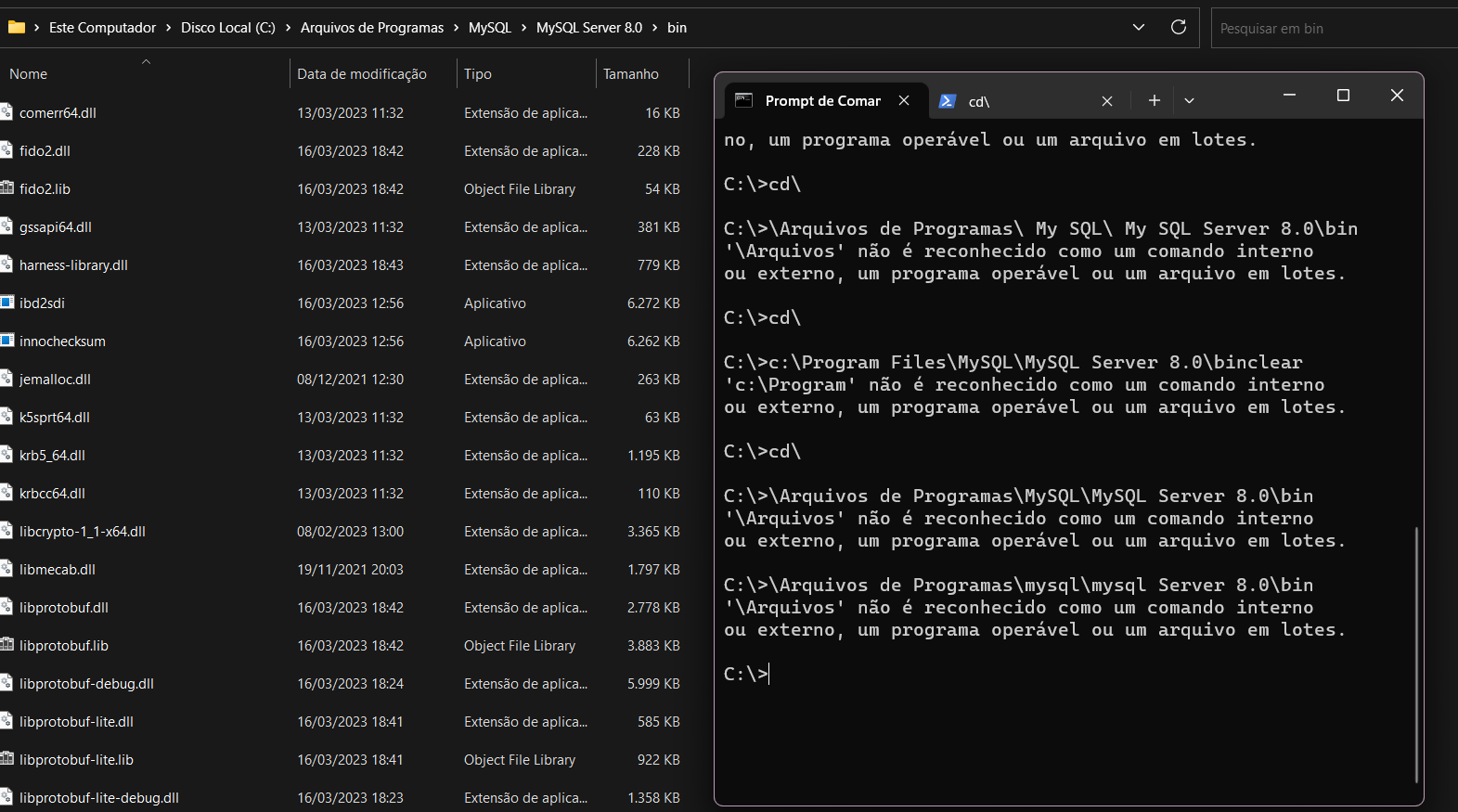Expand the chevron after 'Arquivos de Programas'
Screen dimensions: 1458x812
pos(457,28)
